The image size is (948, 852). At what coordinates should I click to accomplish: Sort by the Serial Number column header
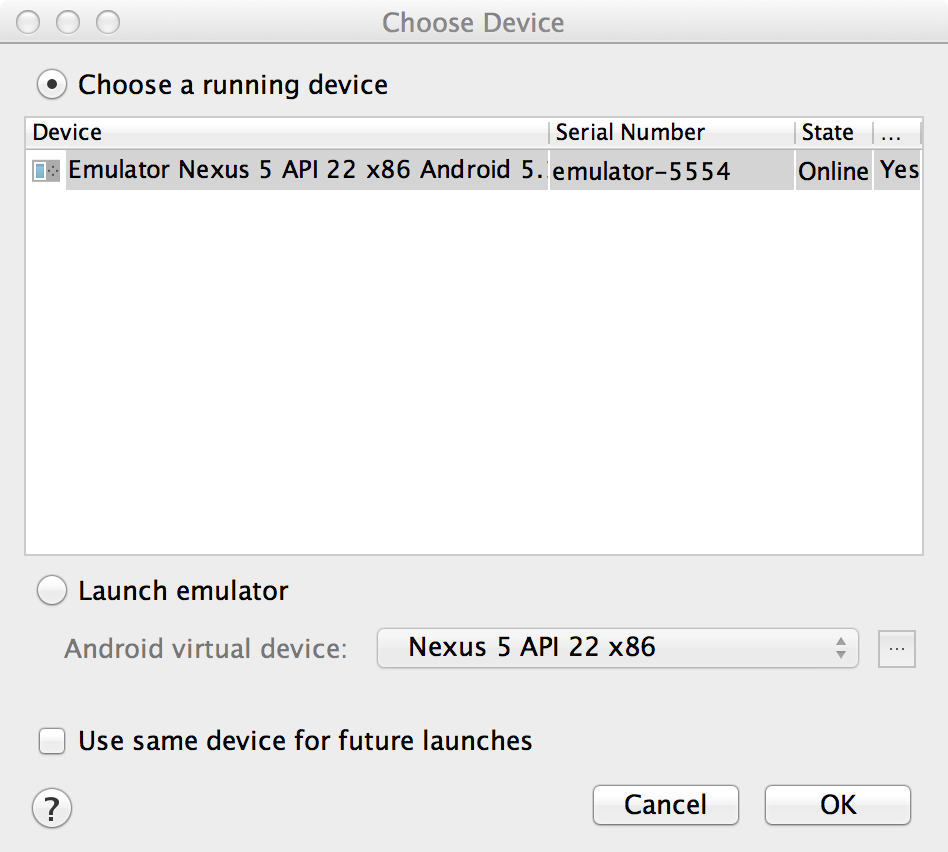coord(671,133)
